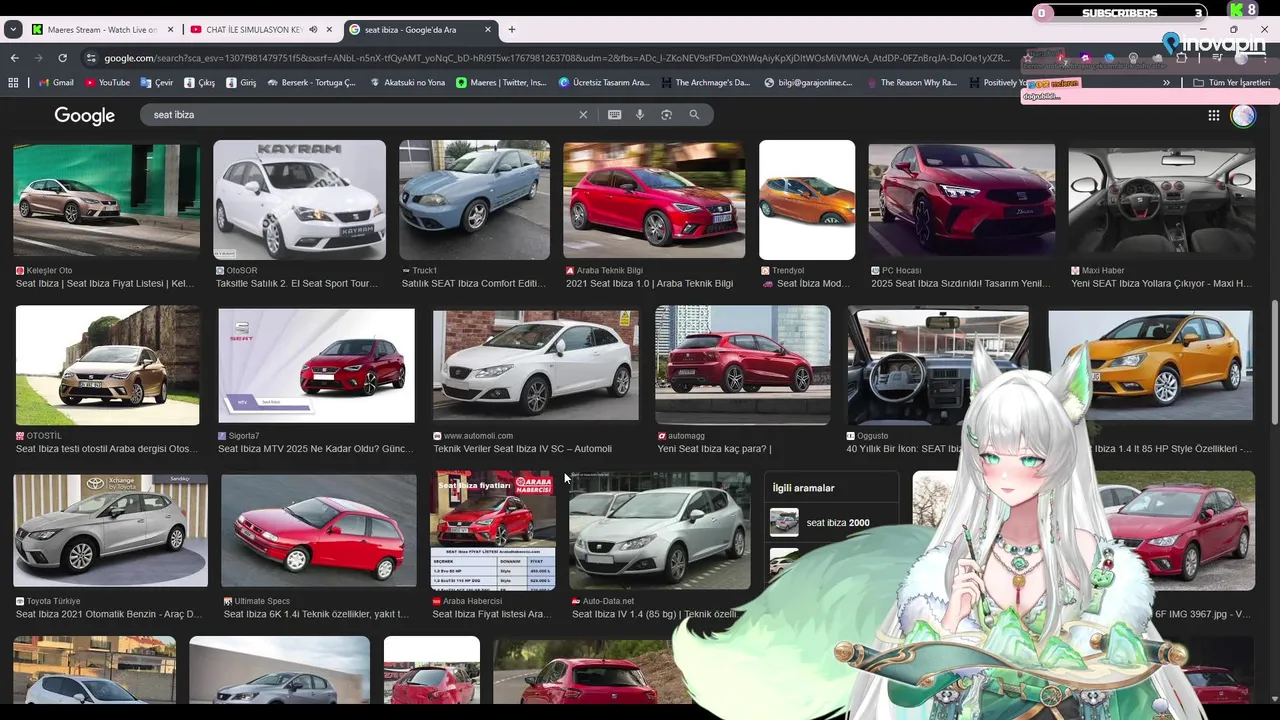Open the Maxi Haber interior image

1161,200
